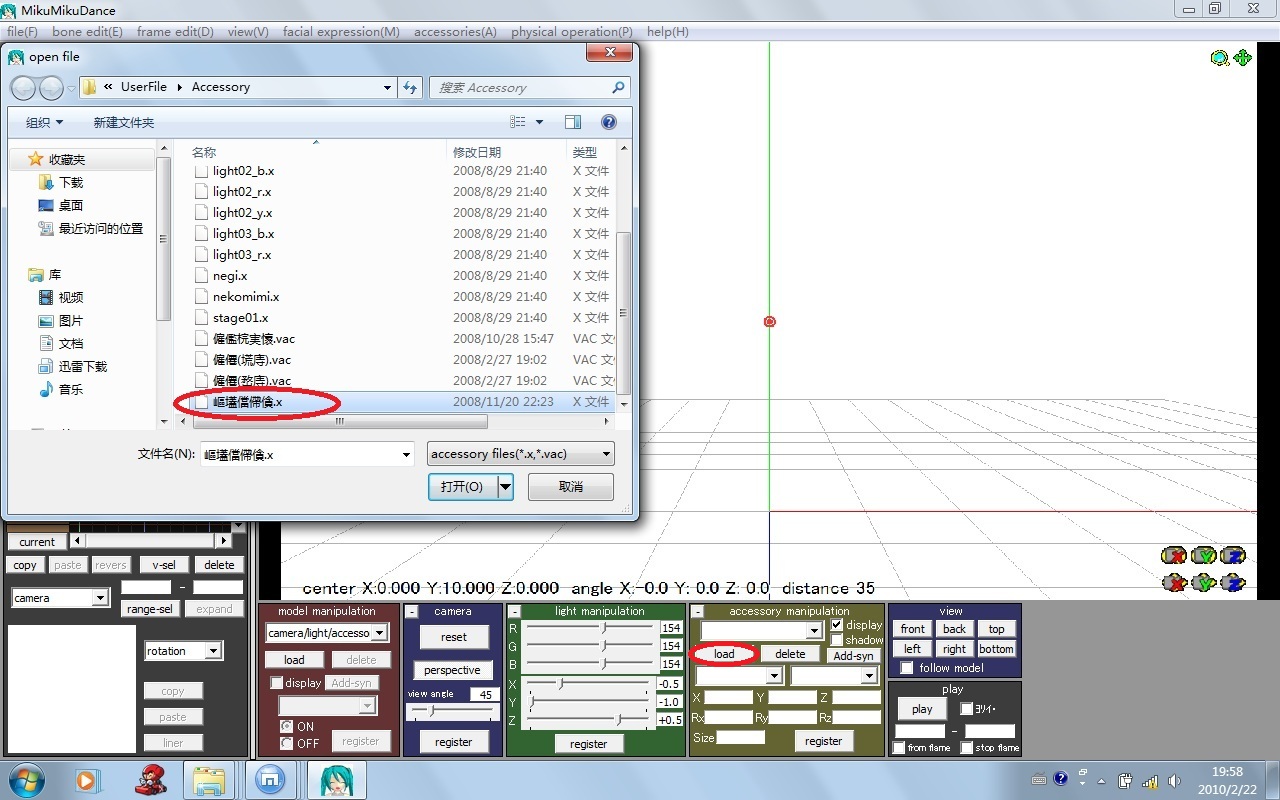1280x800 pixels.
Task: Click the magnifier zoom icon in viewport
Action: [1220, 58]
